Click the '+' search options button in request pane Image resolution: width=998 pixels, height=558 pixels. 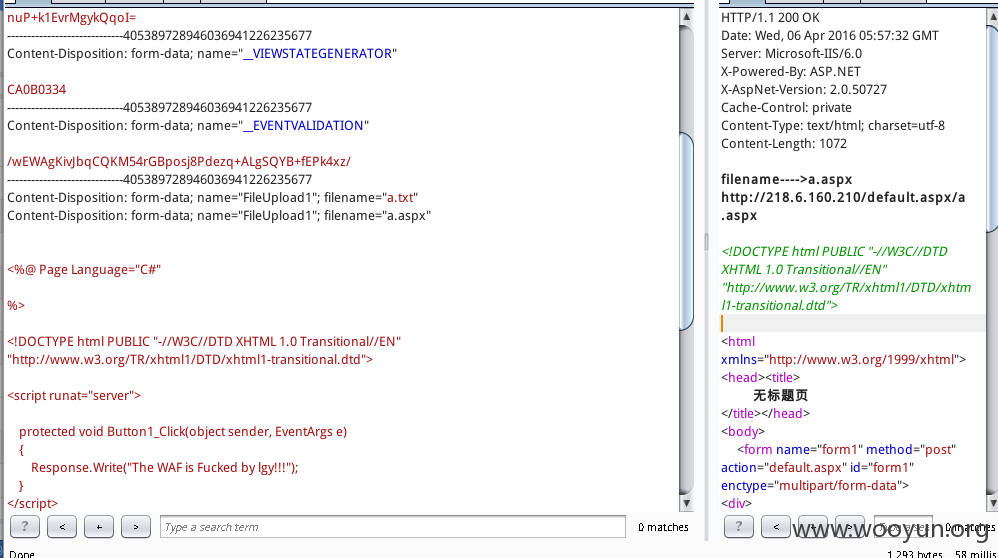99,527
